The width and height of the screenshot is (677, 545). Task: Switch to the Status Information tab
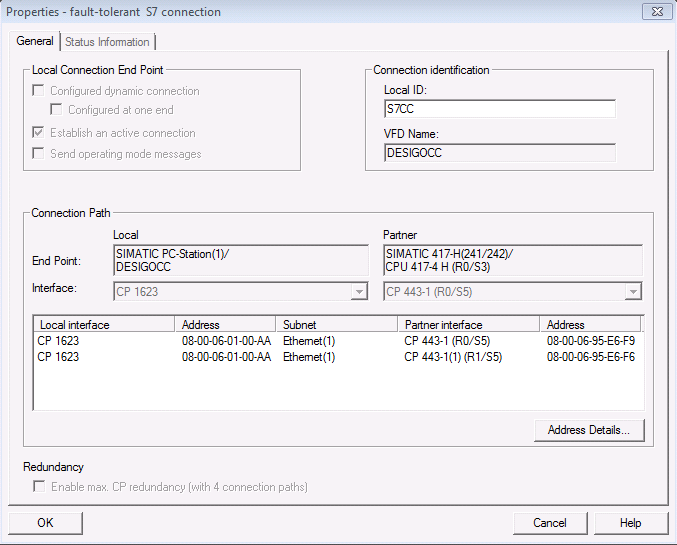pos(108,42)
